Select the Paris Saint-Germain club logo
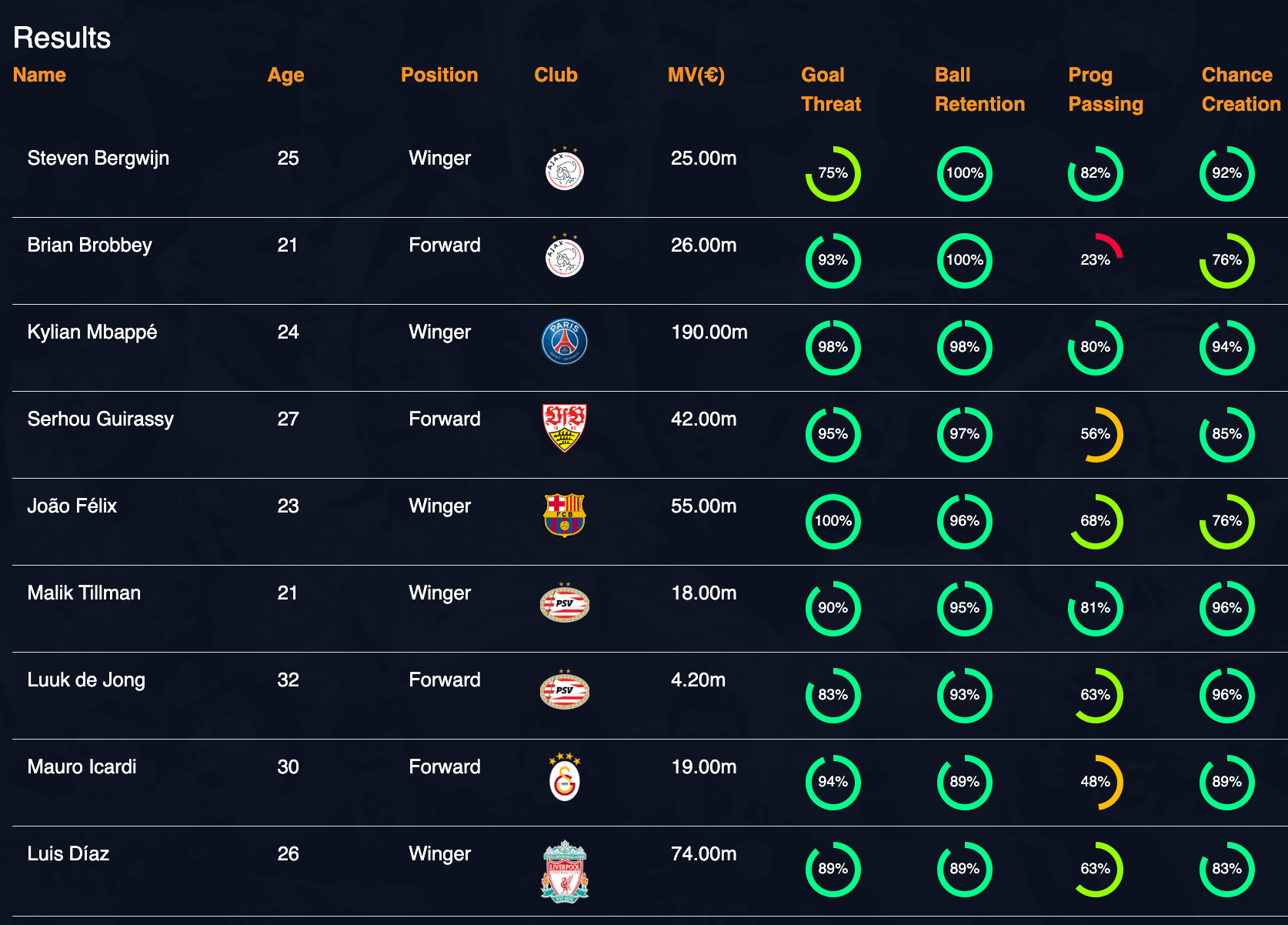The image size is (1288, 925). pyautogui.click(x=565, y=342)
